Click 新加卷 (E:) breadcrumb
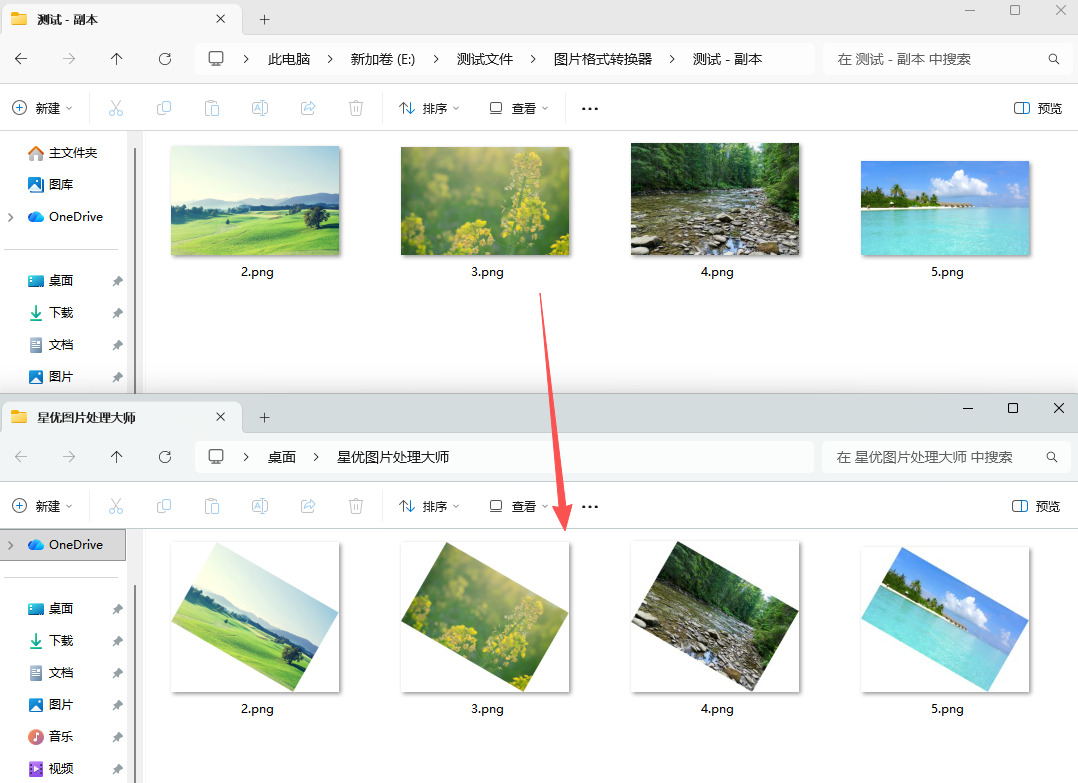Screen dimensions: 1078x783 382,59
